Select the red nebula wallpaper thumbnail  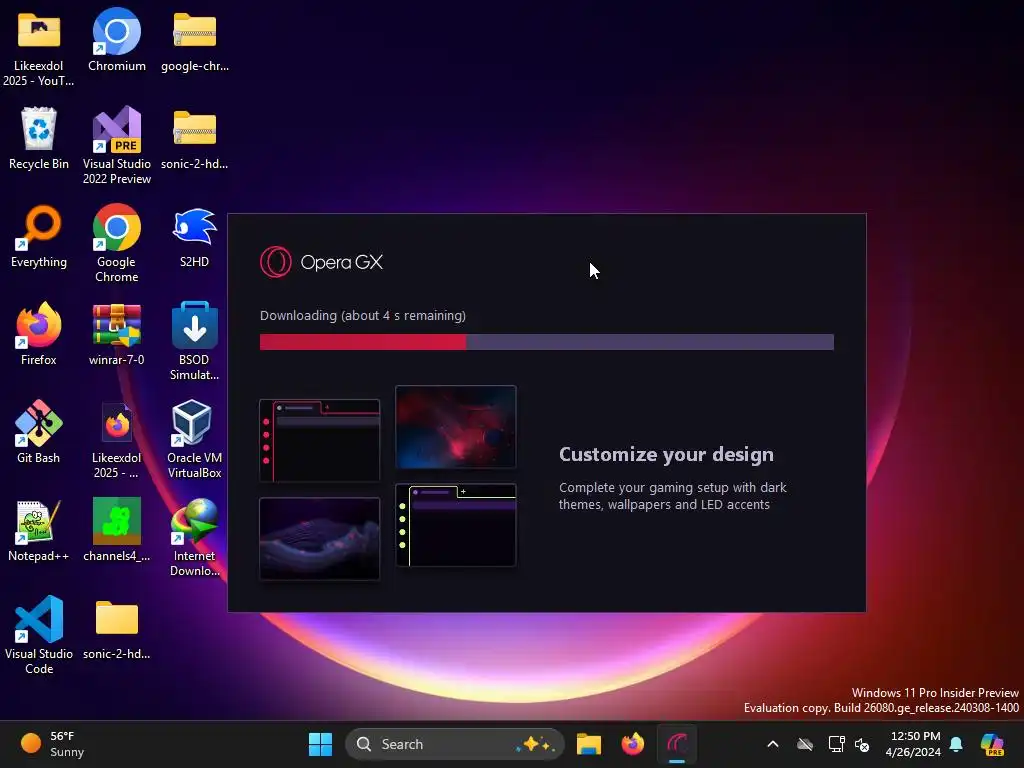pyautogui.click(x=456, y=426)
